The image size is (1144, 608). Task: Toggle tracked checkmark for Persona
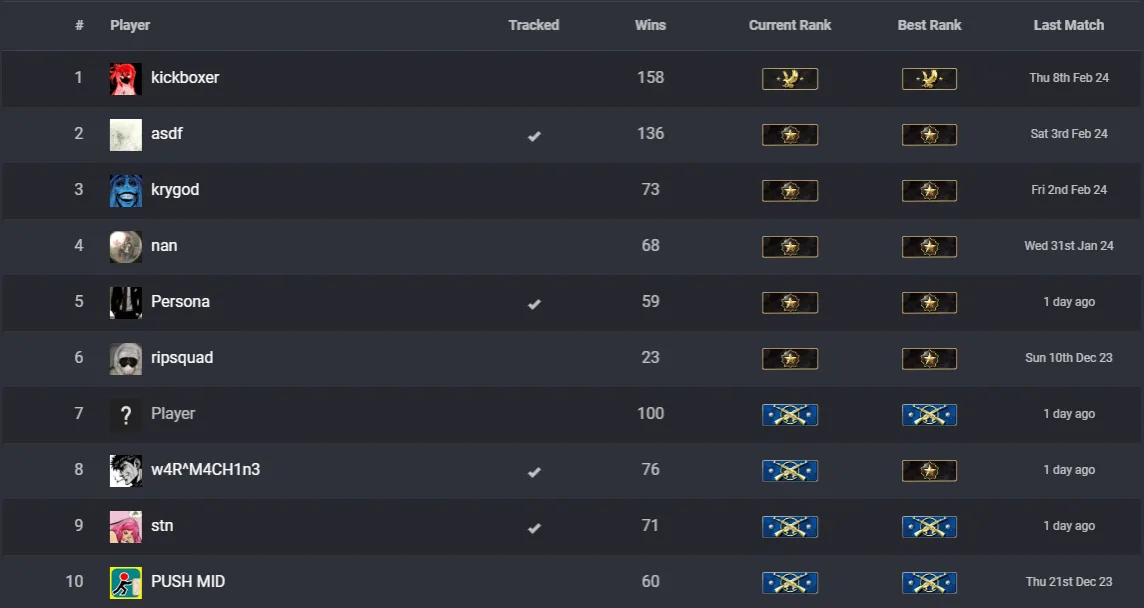534,303
